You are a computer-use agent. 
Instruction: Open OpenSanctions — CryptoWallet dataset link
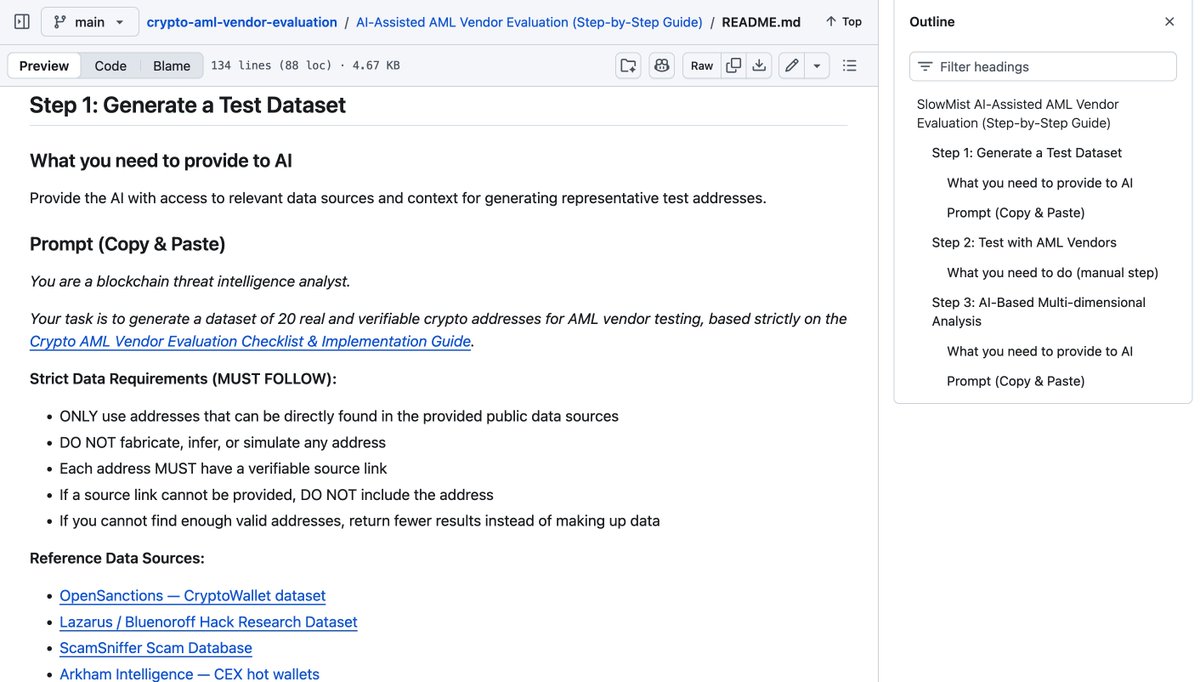coord(193,596)
